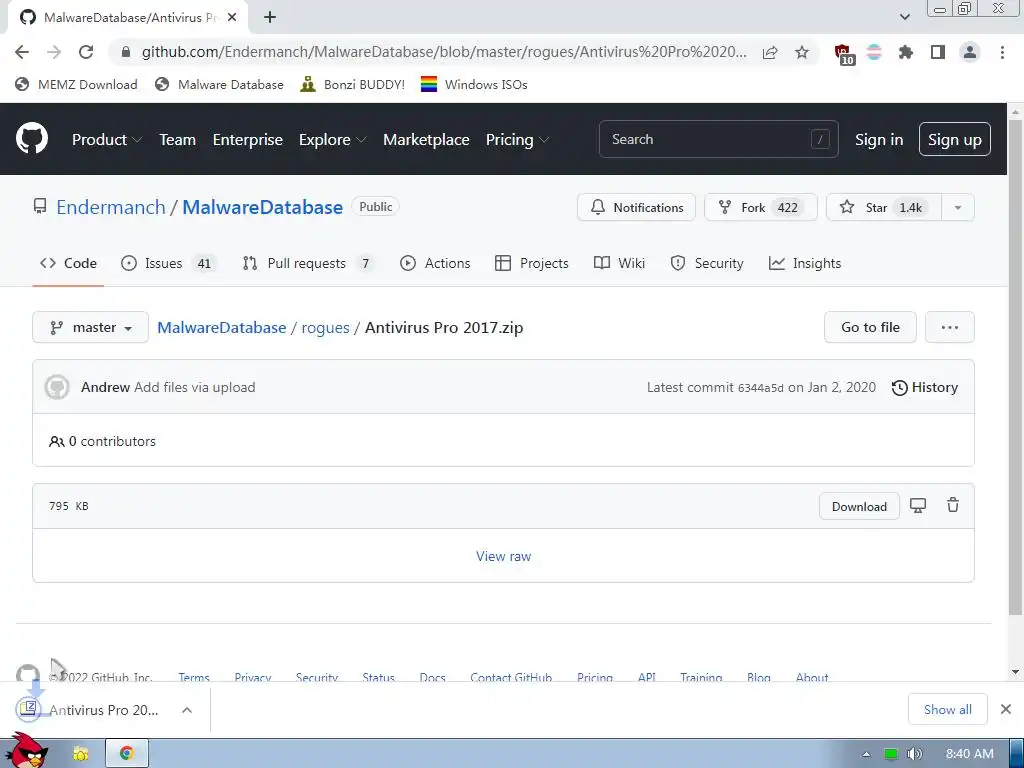The height and width of the screenshot is (768, 1024).
Task: Expand the Explore dropdown menu
Action: point(332,140)
